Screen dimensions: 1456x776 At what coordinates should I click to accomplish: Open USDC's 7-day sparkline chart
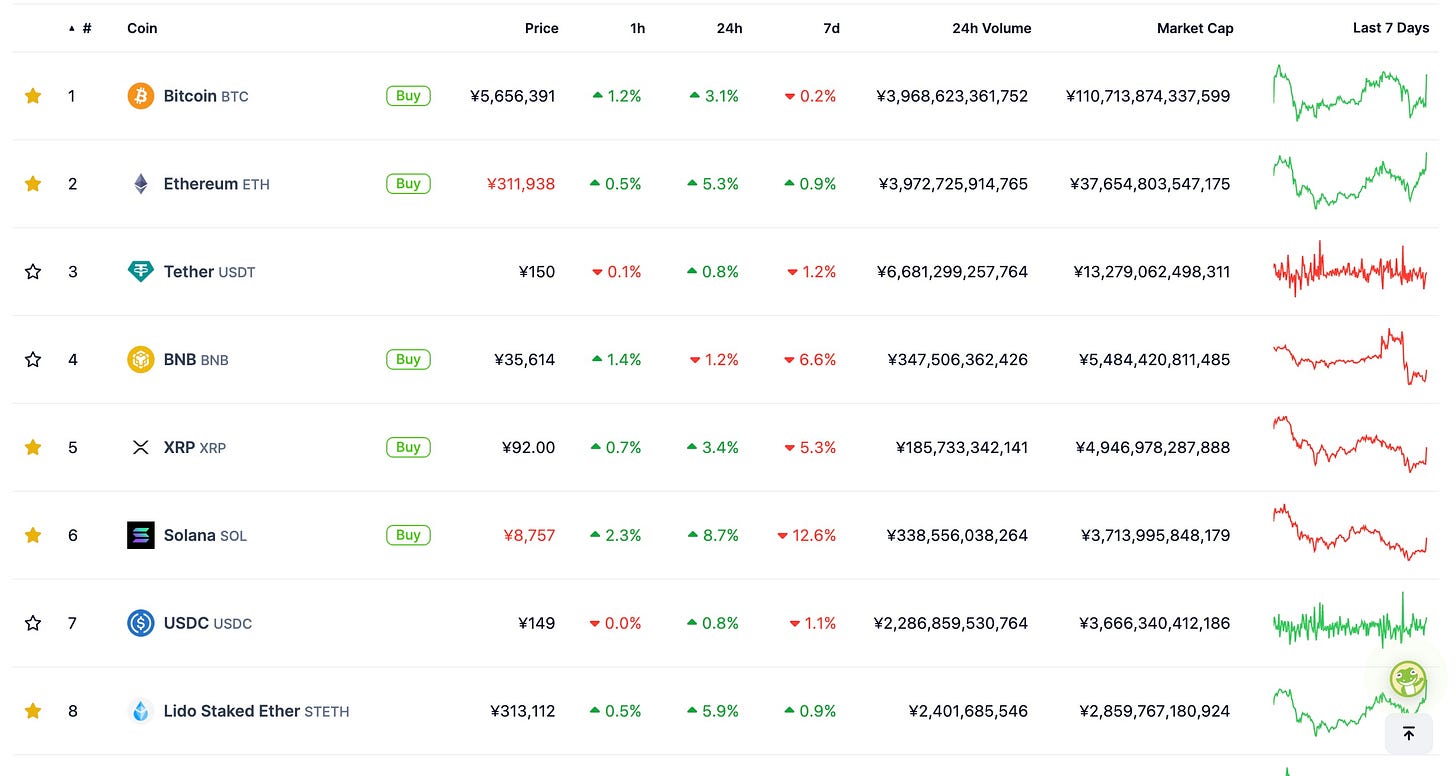tap(1350, 621)
